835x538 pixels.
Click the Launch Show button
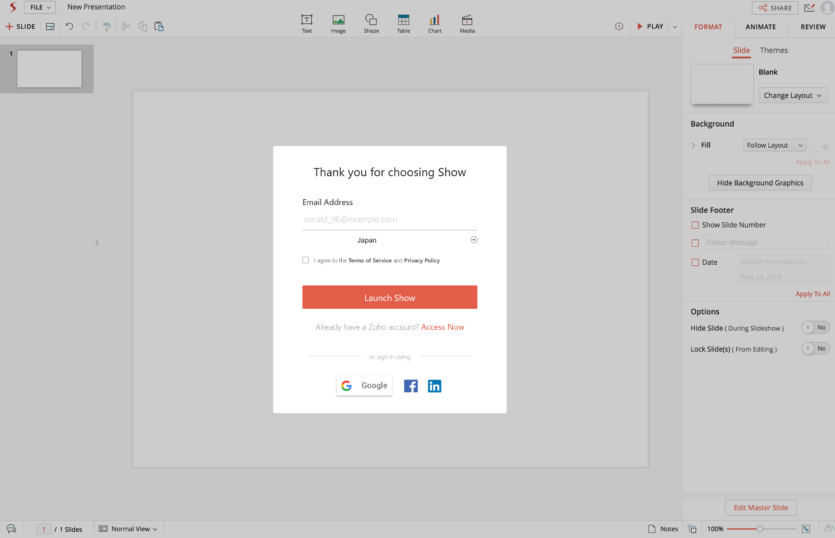[x=389, y=297]
